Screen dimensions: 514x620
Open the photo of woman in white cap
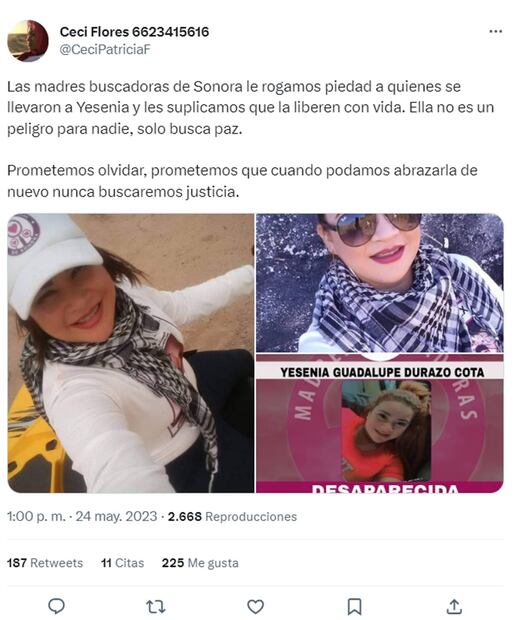pyautogui.click(x=131, y=353)
